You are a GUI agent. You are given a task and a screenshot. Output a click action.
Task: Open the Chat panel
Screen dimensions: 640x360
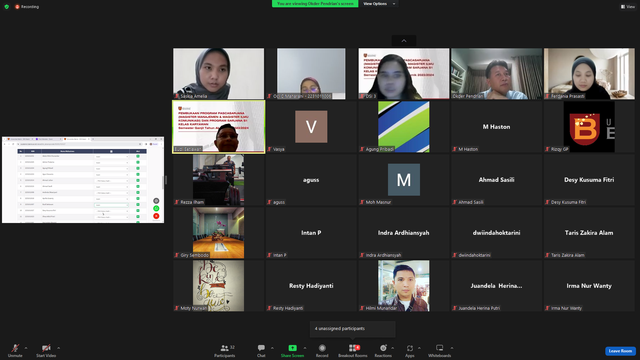(x=261, y=350)
